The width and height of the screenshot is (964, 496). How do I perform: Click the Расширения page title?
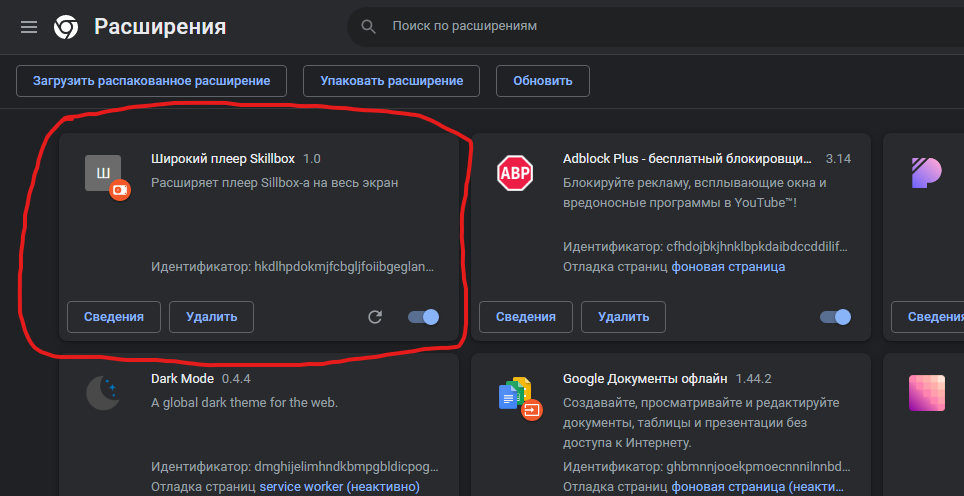coord(160,26)
